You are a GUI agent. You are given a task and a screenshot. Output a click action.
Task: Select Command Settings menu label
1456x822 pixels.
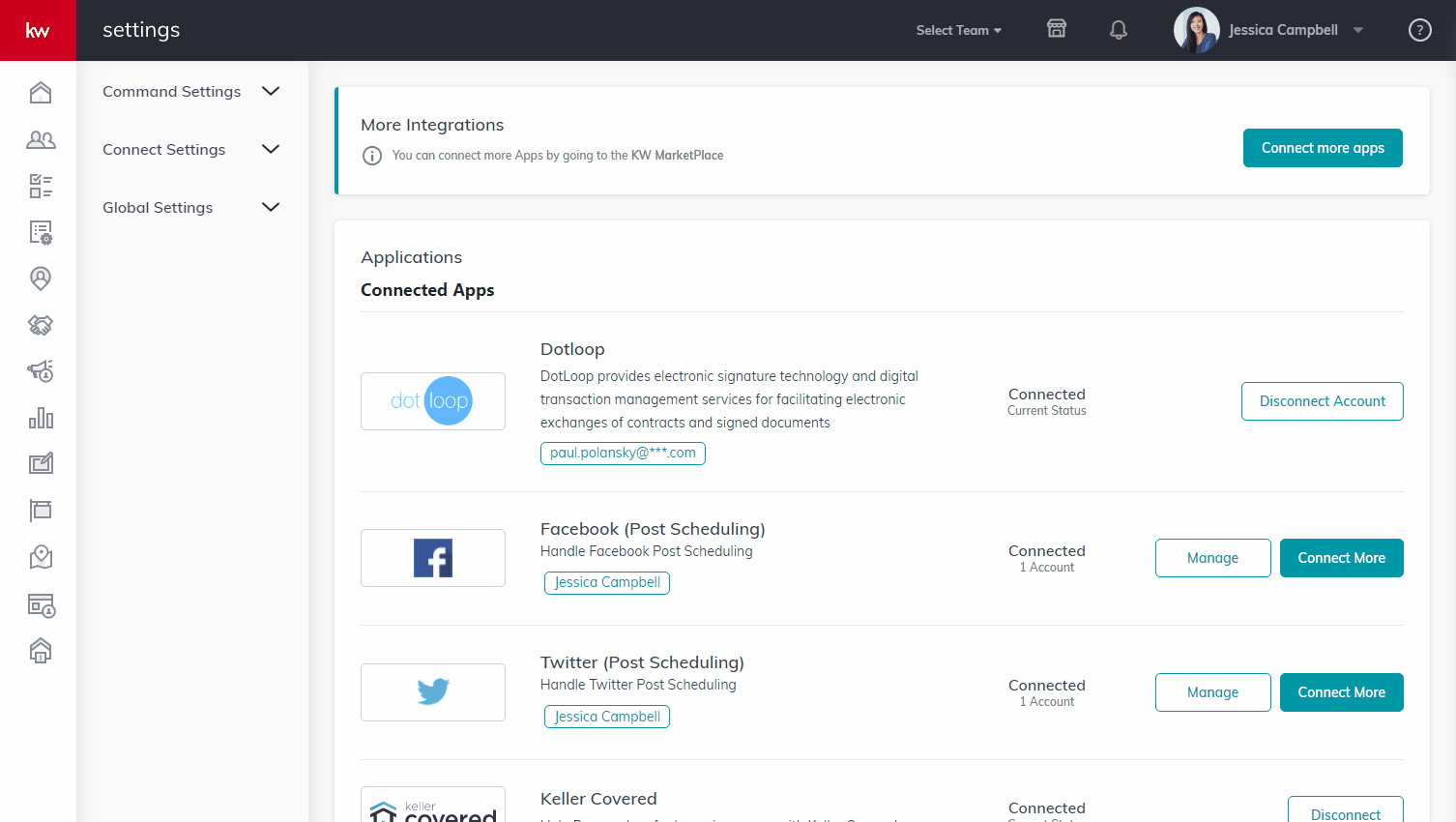tap(172, 92)
